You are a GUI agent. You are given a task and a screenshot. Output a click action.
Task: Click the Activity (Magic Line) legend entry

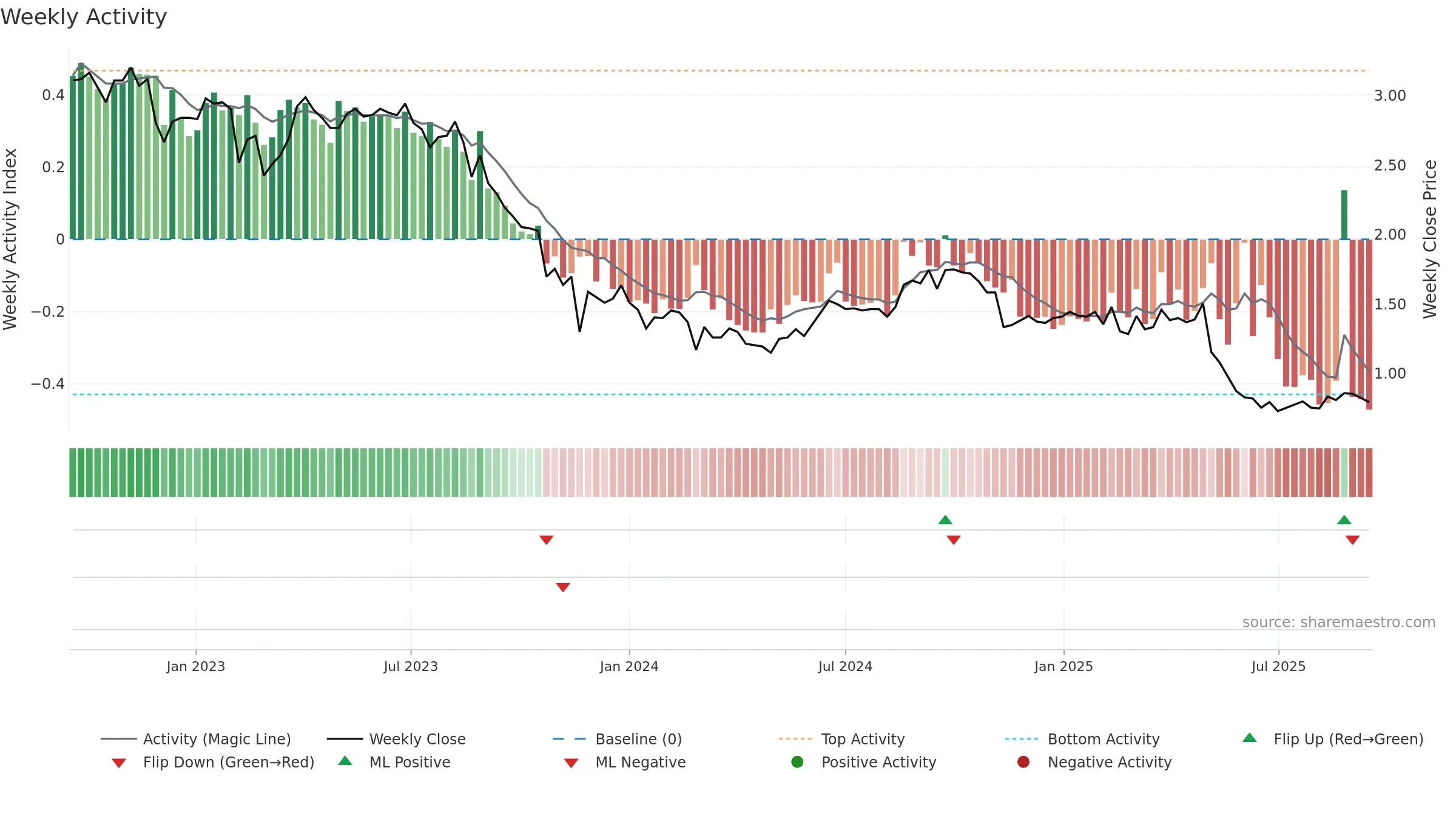coord(196,739)
